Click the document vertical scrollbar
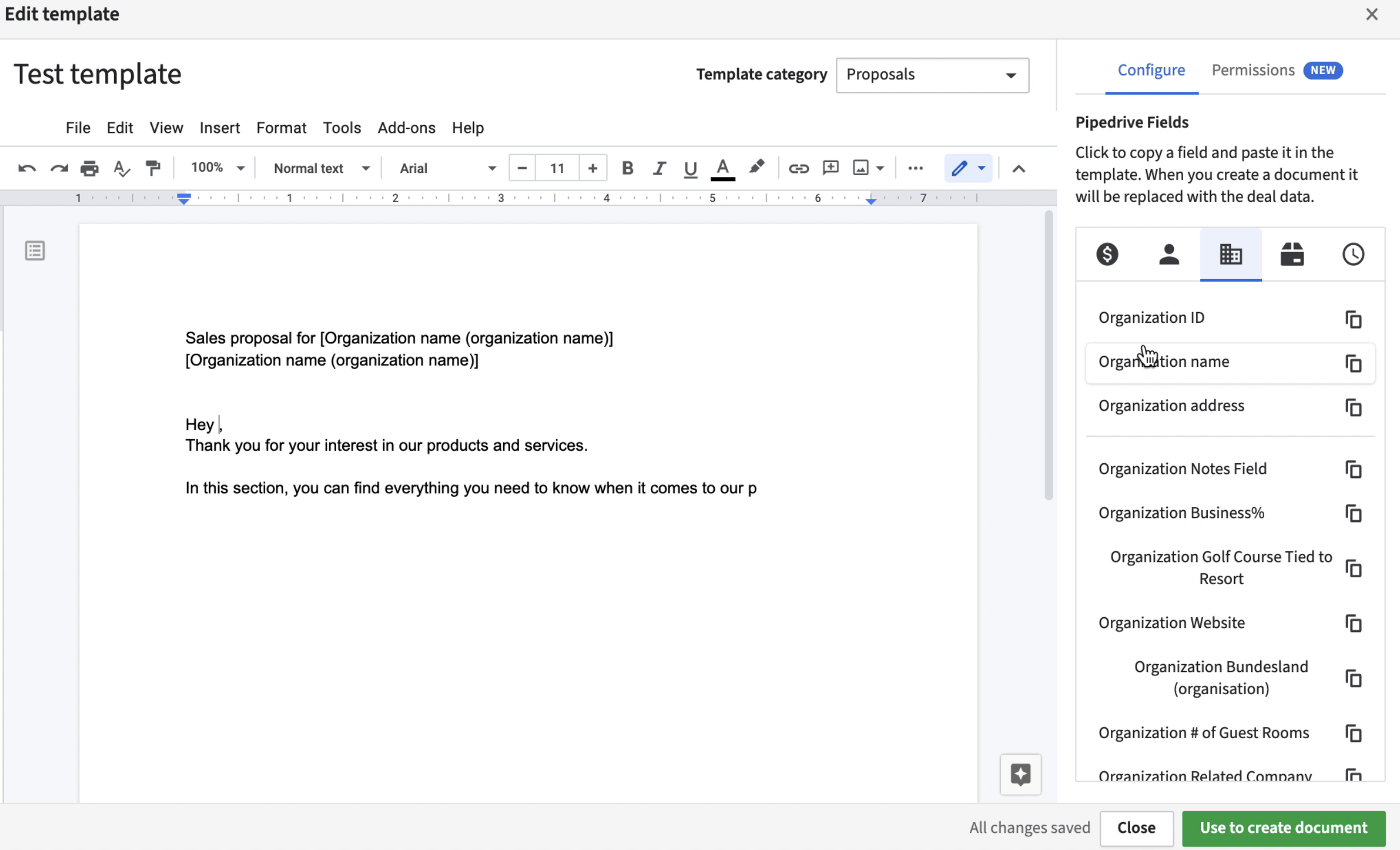This screenshot has width=1400, height=850. coord(1048,355)
